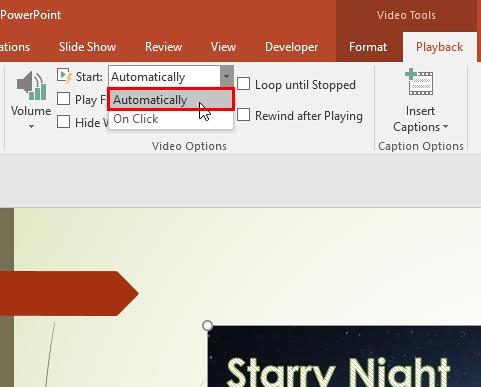Screen dimensions: 481x387
Task: Switch to the Developer tab
Action: click(291, 47)
